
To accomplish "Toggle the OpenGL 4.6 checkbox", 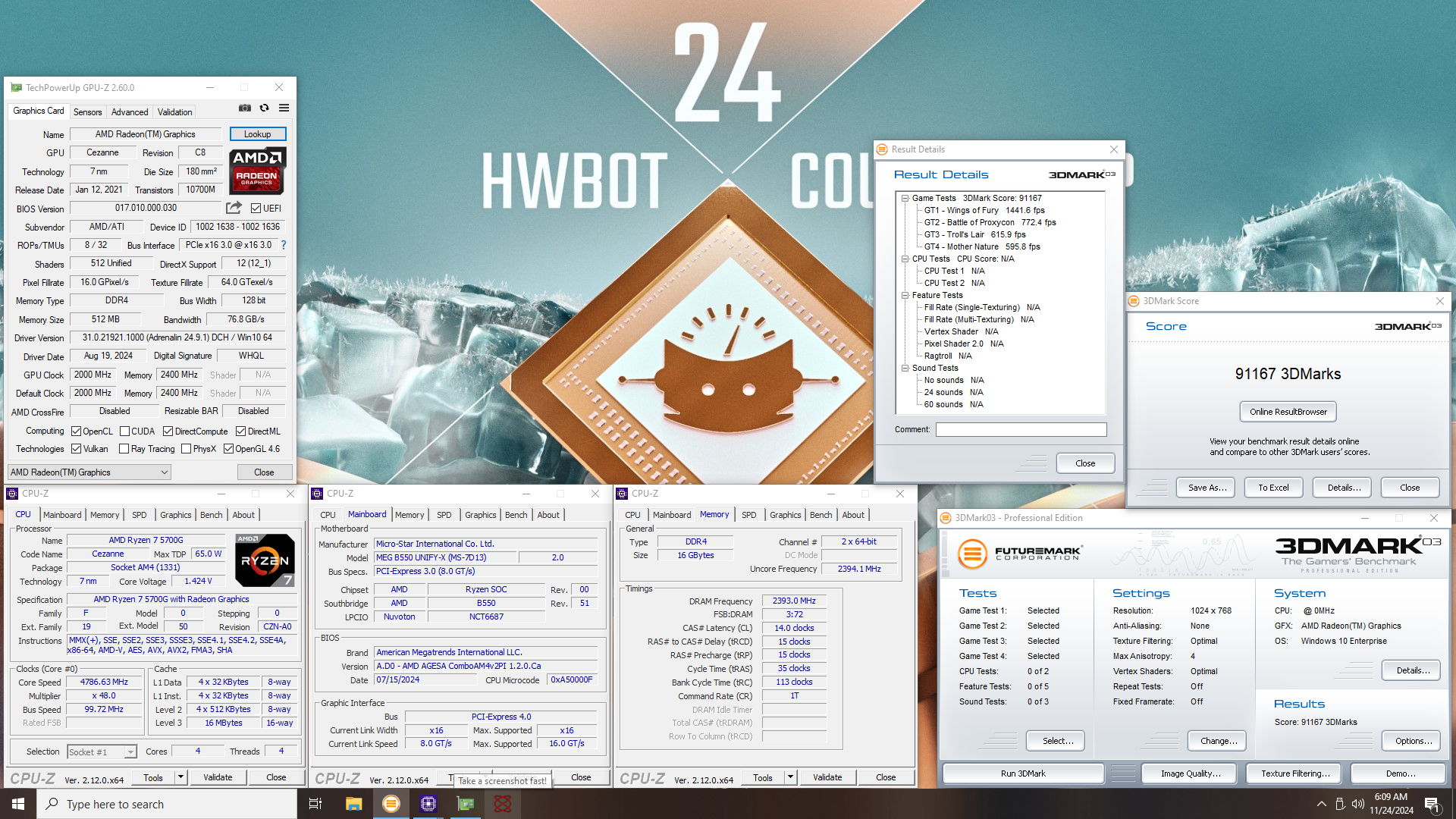I will 228,449.
